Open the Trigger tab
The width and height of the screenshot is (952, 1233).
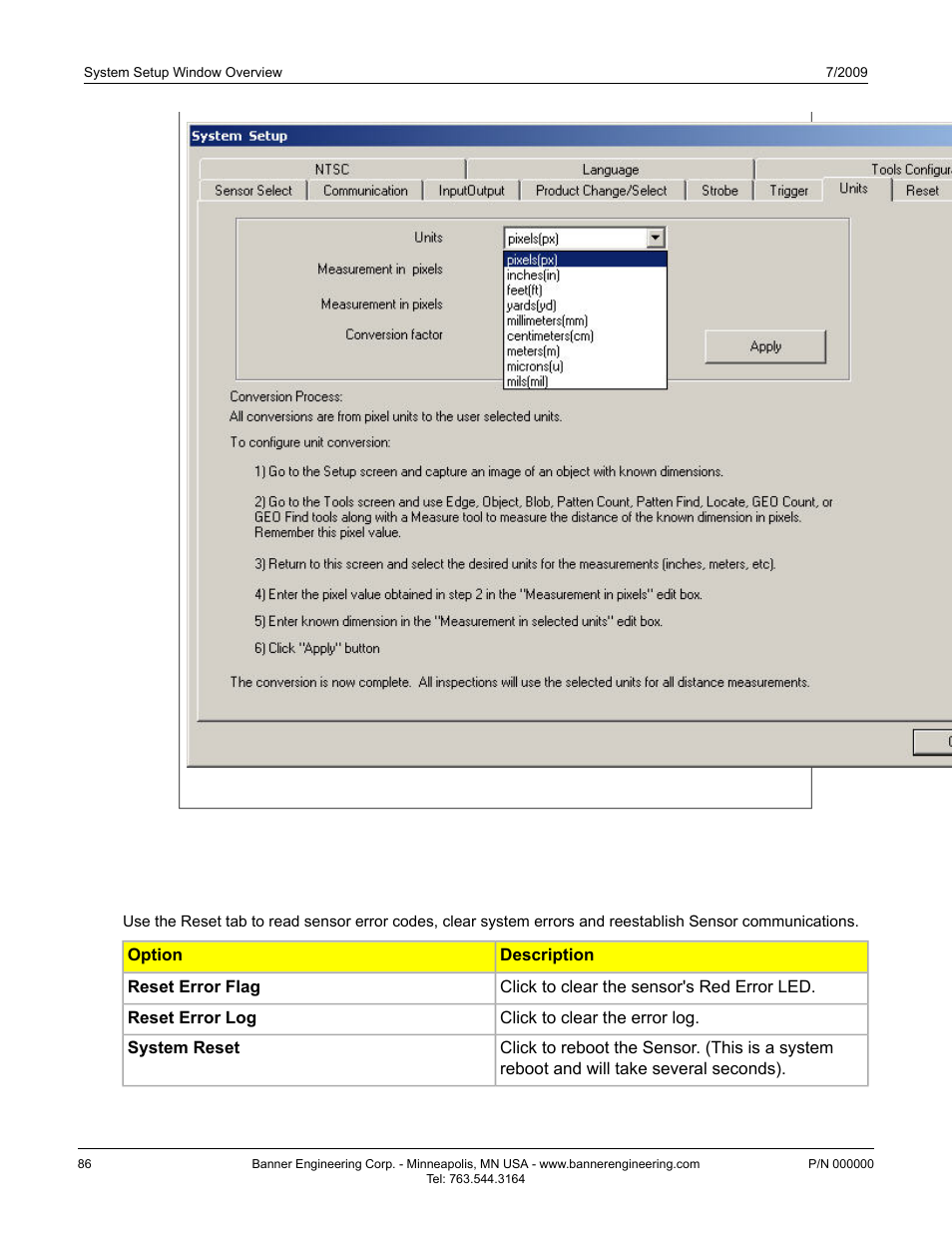[788, 190]
